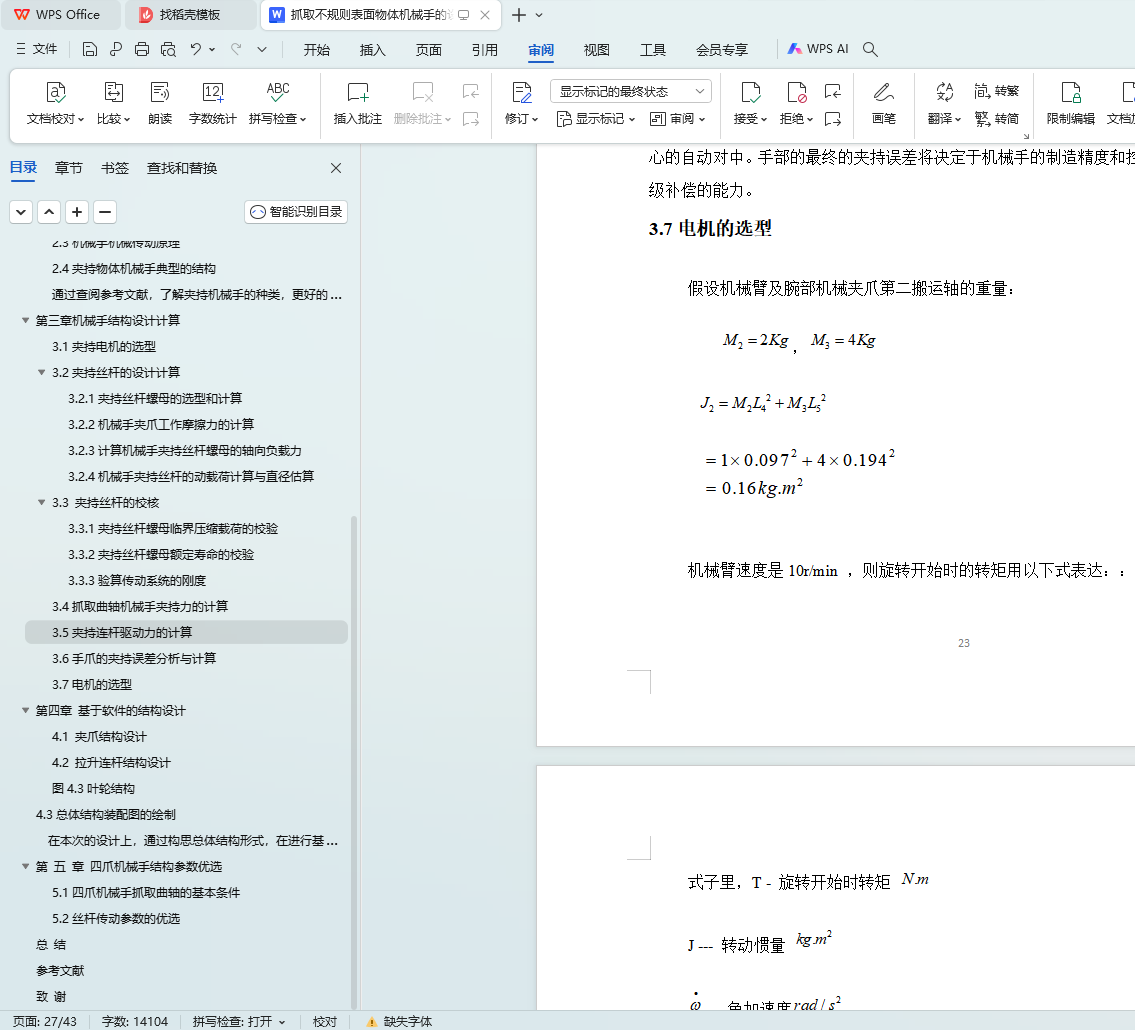
Task: Open WPS AI assistant
Action: tap(818, 49)
